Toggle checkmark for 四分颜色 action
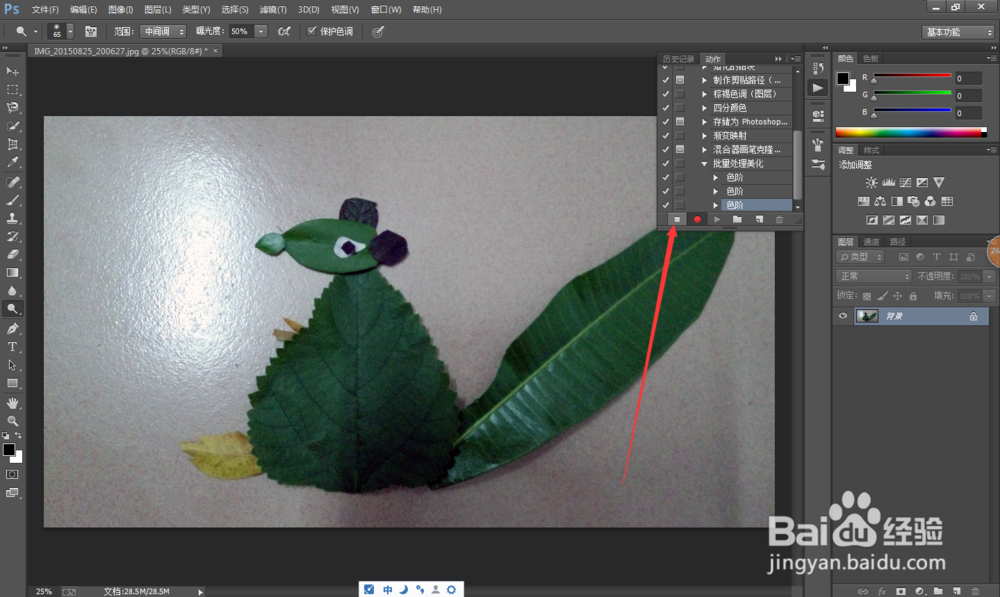 point(666,108)
